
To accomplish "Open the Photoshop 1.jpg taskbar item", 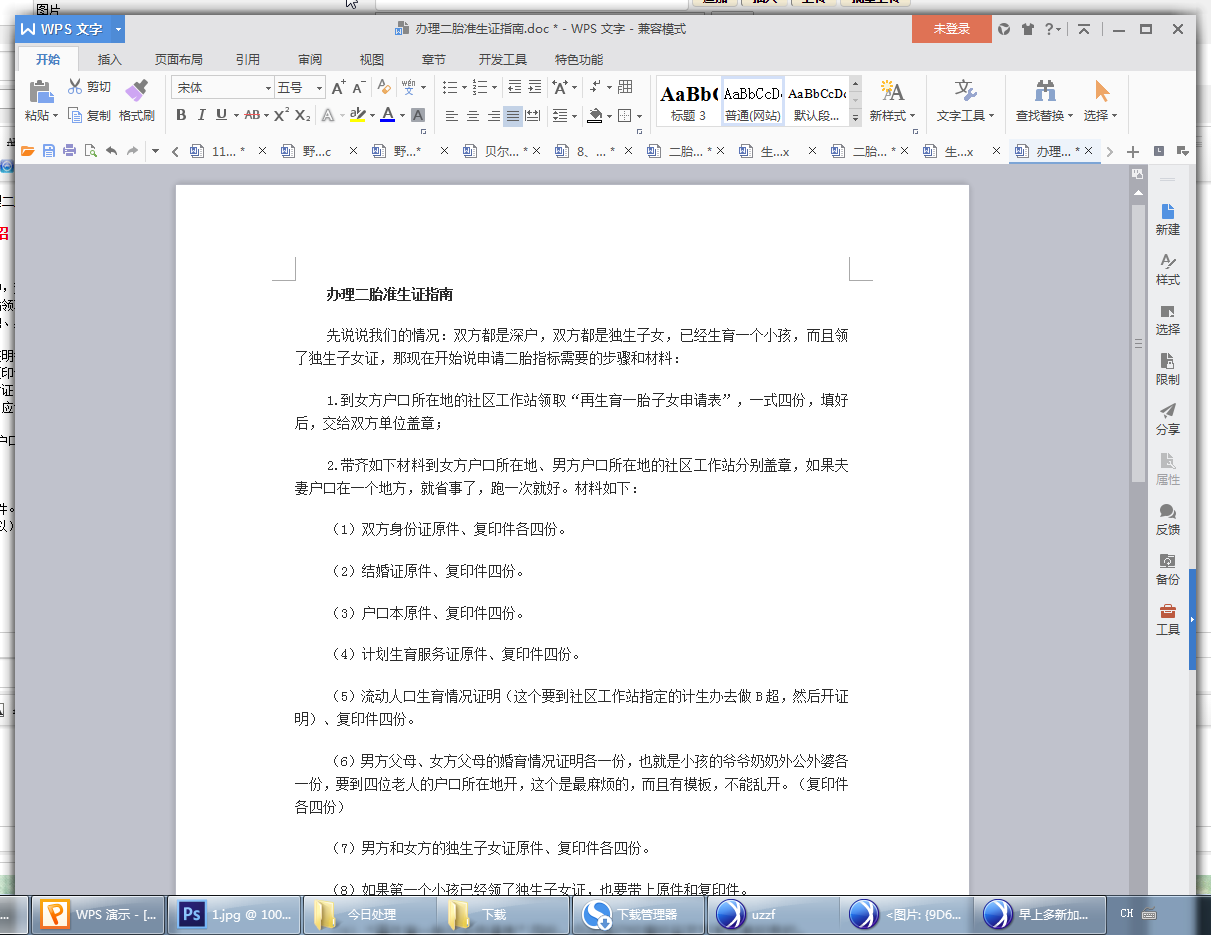I will (234, 914).
